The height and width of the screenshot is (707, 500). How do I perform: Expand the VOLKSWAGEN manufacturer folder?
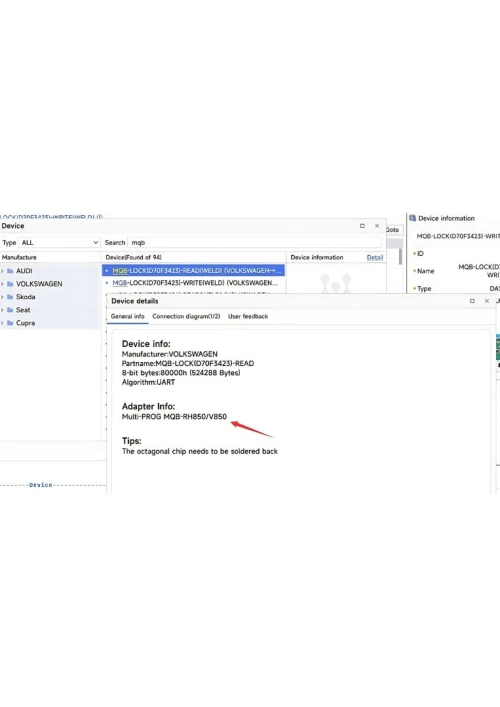click(x=2, y=284)
